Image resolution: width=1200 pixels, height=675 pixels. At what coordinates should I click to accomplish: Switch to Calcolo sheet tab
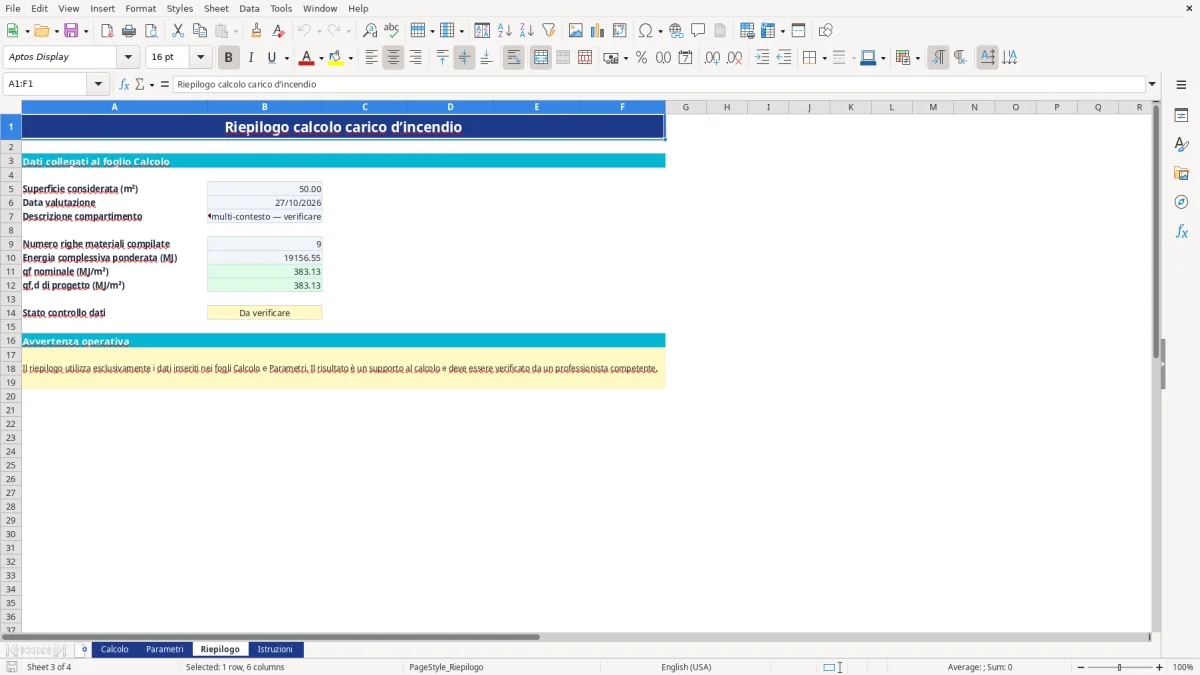click(x=114, y=650)
